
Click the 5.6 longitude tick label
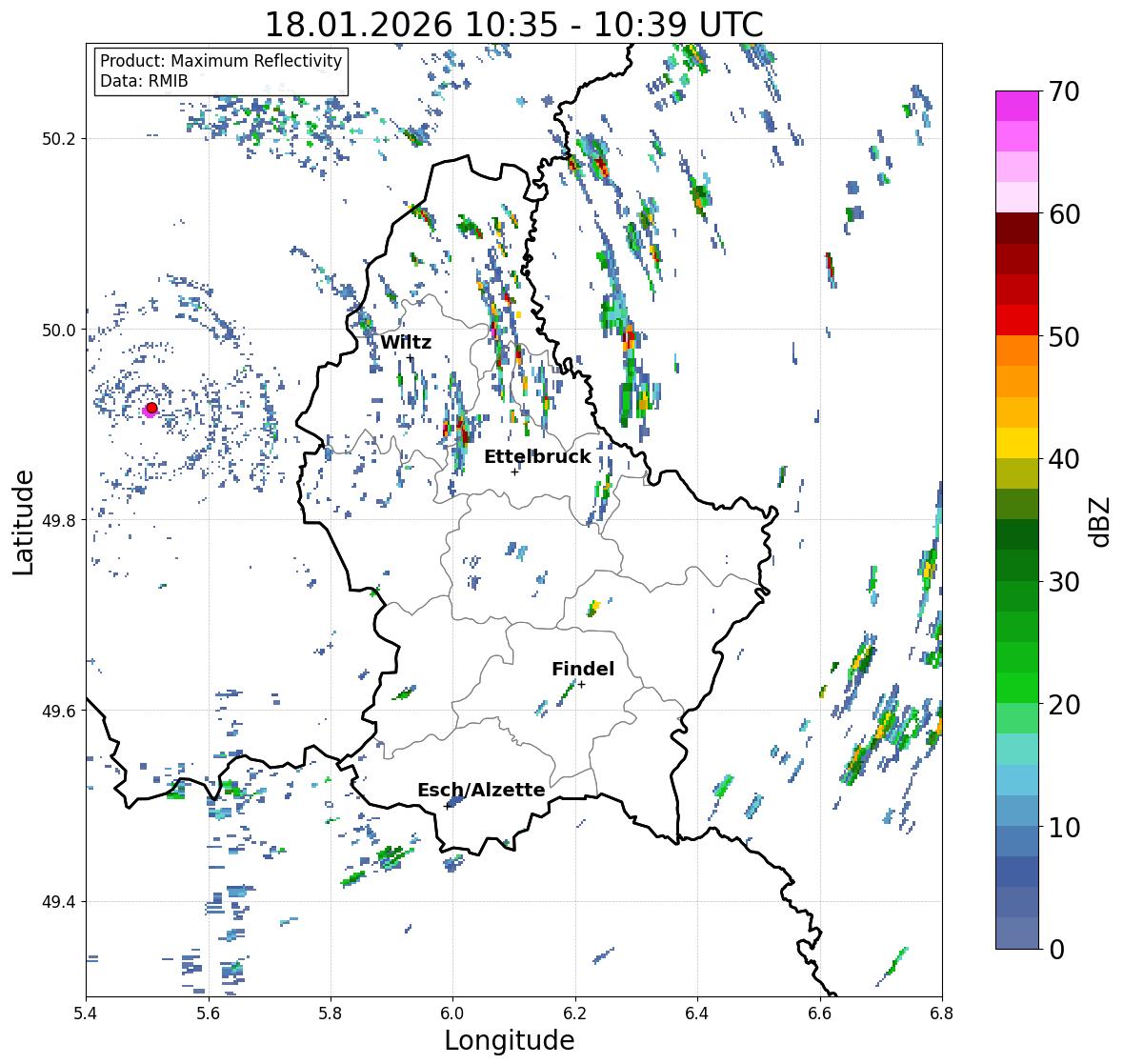(x=209, y=1014)
